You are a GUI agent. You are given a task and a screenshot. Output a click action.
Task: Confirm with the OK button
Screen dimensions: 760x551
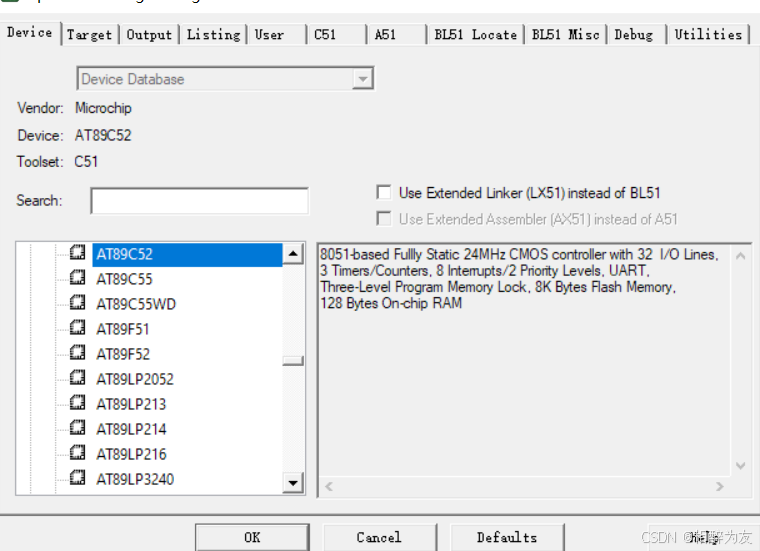tap(252, 537)
